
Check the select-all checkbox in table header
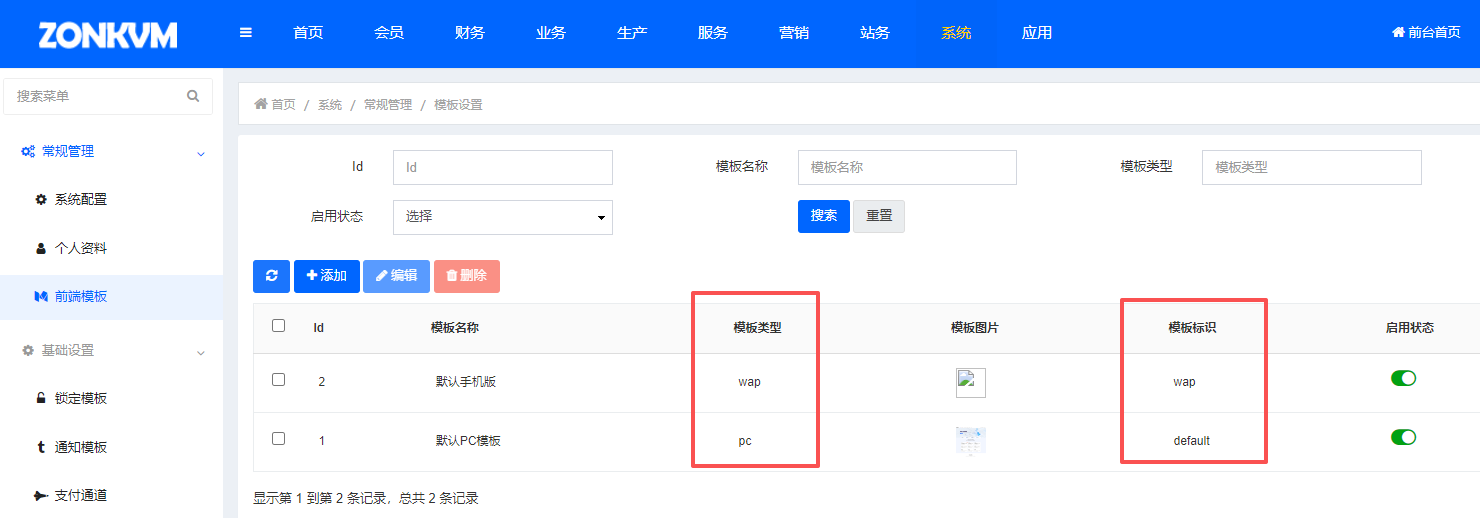point(279,325)
